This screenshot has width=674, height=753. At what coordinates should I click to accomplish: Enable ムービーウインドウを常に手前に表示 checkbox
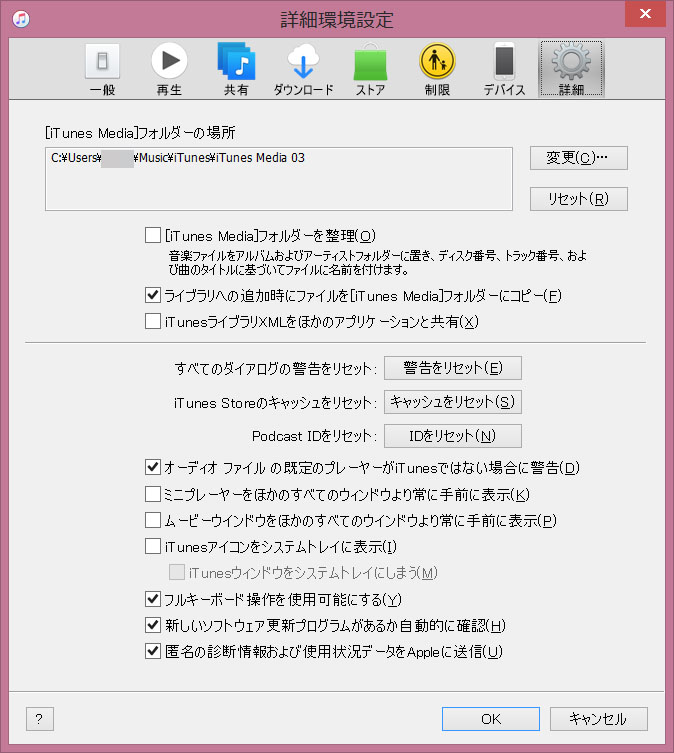153,520
